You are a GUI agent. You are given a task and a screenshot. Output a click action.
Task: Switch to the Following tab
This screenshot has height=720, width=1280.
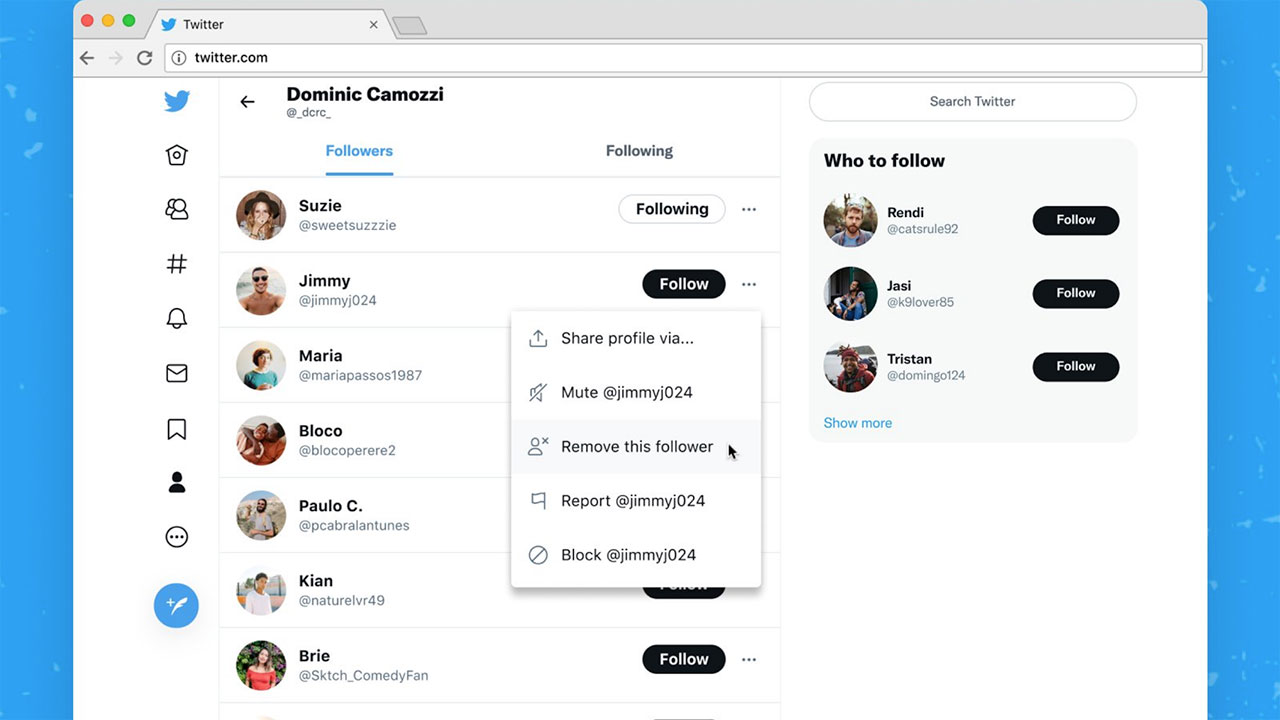click(x=639, y=151)
